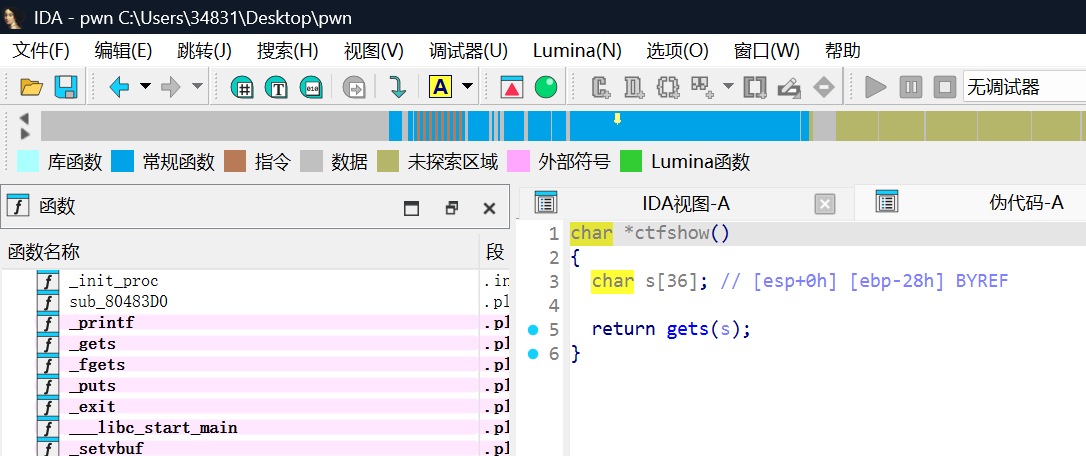Click the navigation band lower-right arrow

(24, 134)
